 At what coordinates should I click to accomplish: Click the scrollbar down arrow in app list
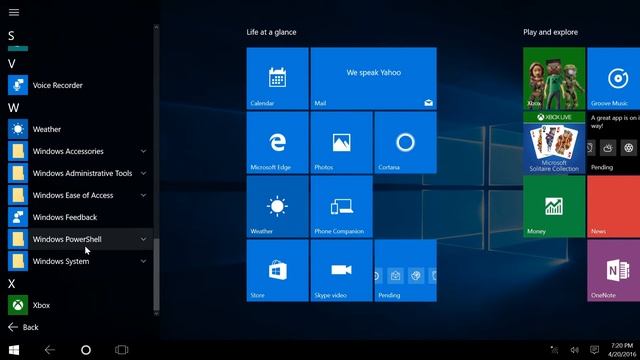(156, 313)
